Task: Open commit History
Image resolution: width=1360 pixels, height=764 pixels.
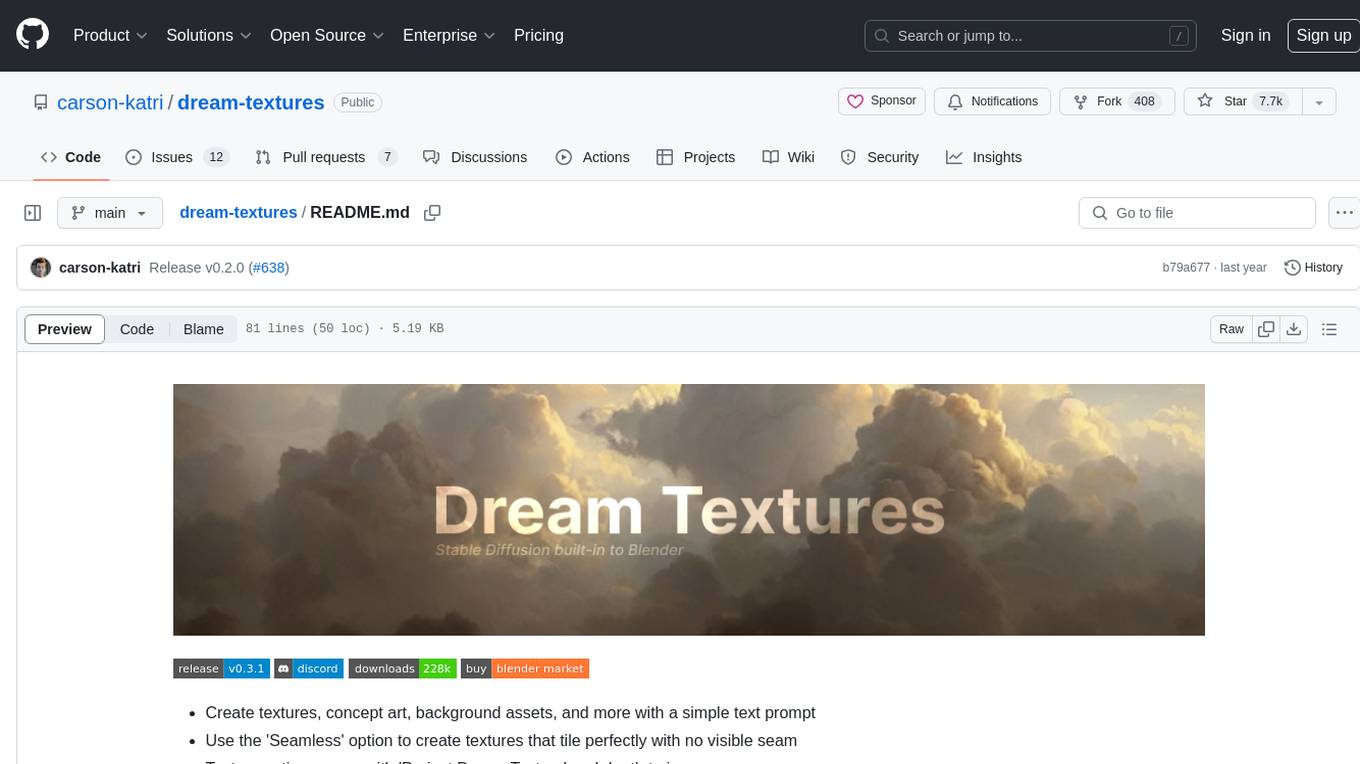Action: [1313, 267]
